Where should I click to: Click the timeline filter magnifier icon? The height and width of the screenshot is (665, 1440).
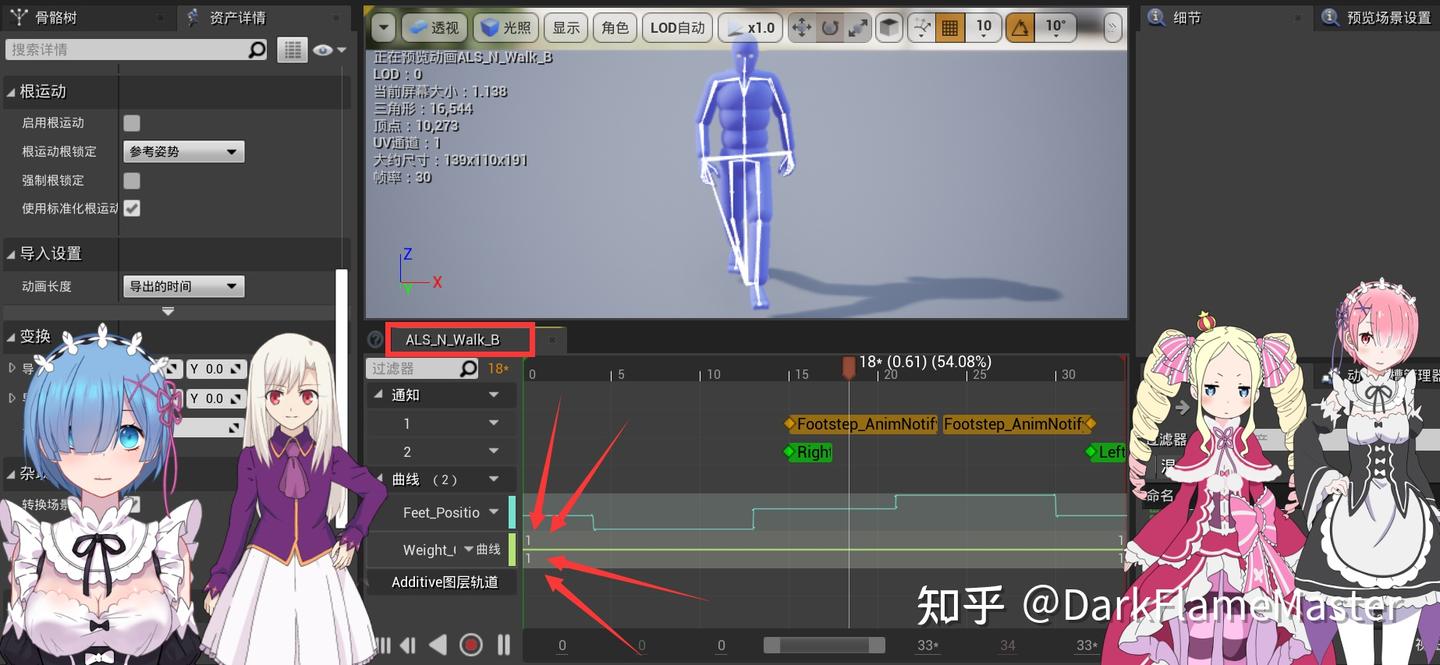tap(469, 369)
